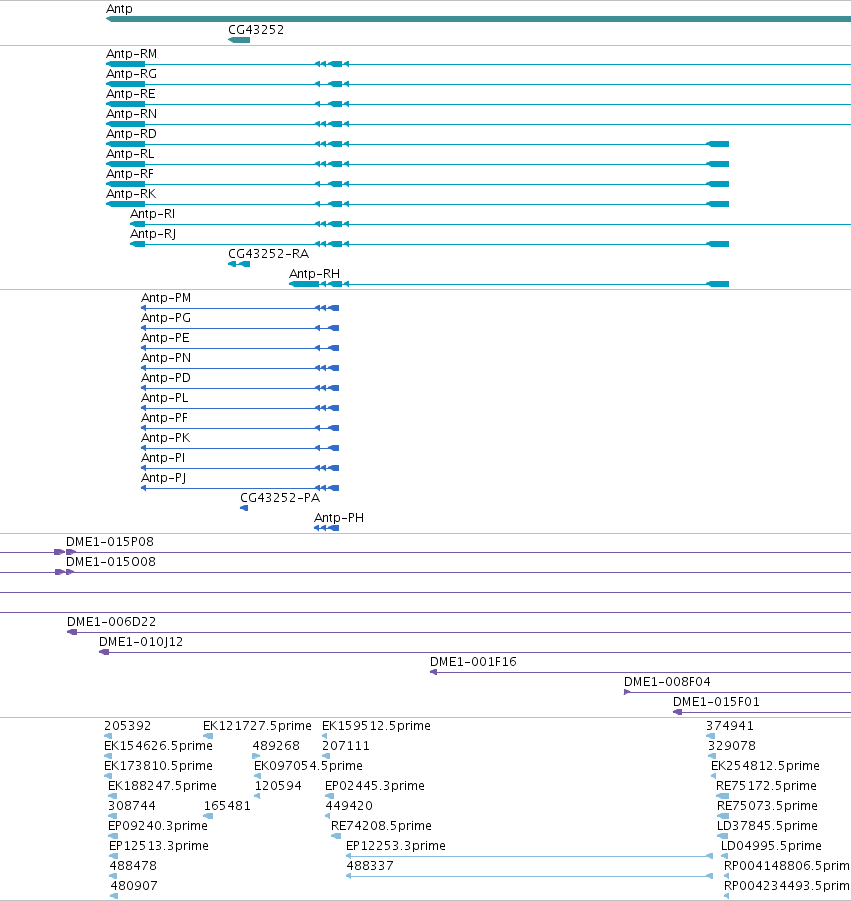Select the Antp gene label
This screenshot has height=901, width=851.
[119, 9]
